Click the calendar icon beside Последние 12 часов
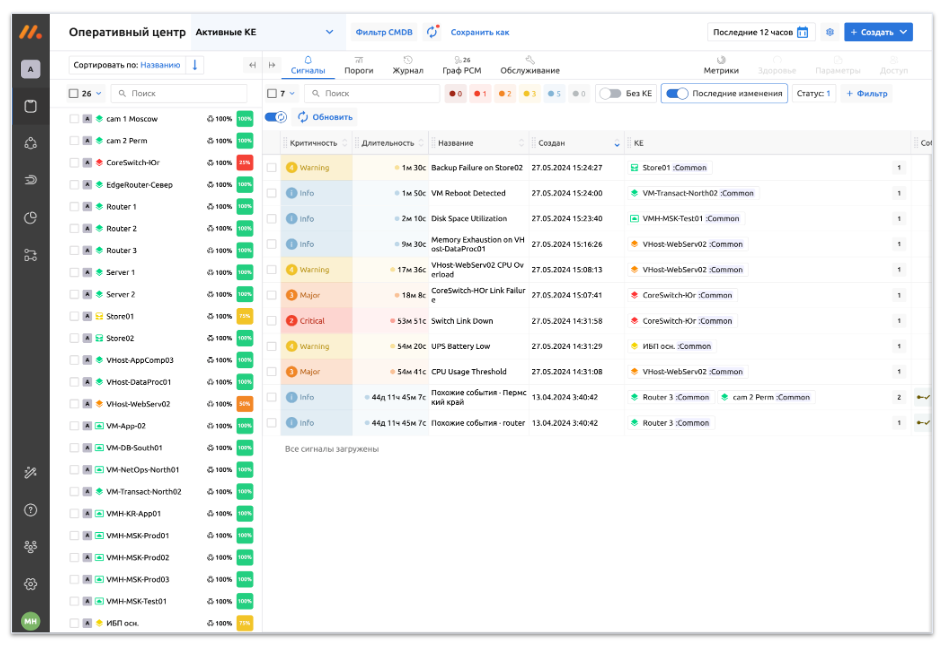The height and width of the screenshot is (645, 940). click(802, 32)
